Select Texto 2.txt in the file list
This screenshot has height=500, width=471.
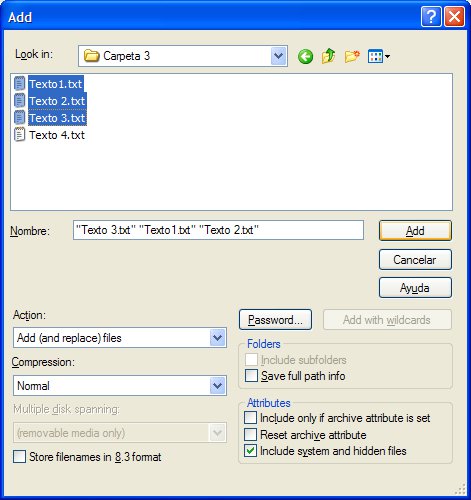[x=57, y=101]
